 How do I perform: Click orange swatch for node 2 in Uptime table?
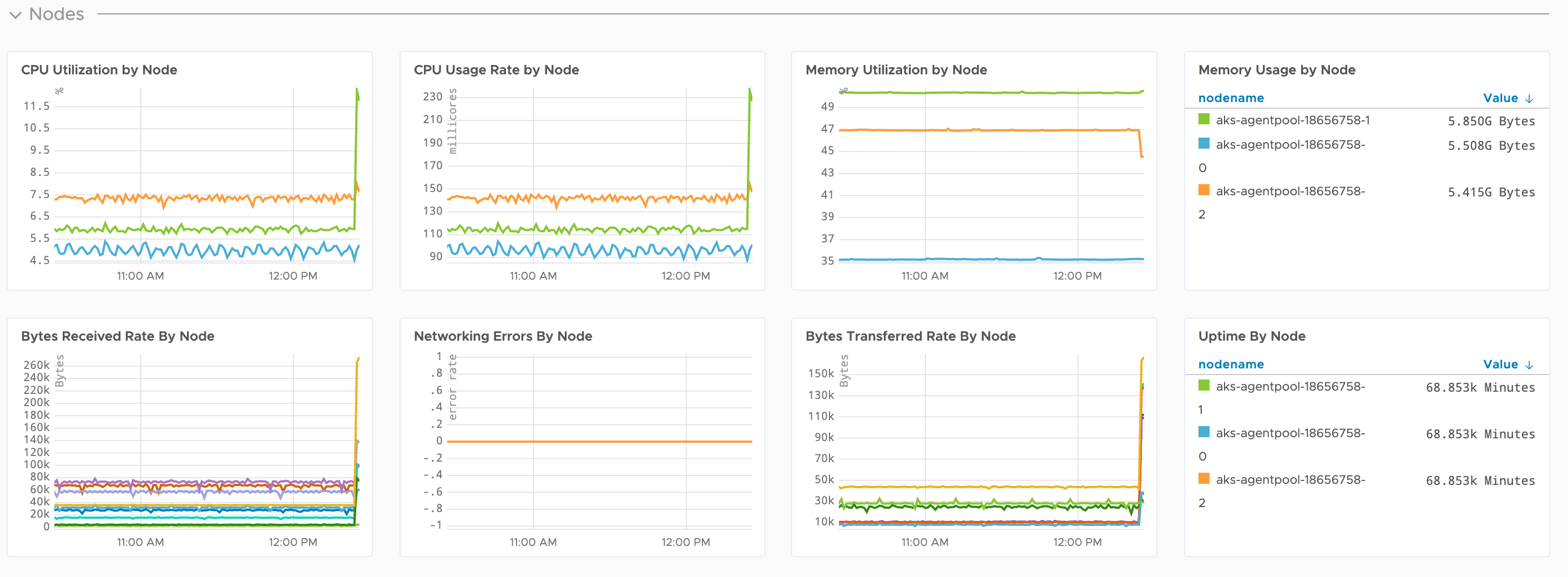[1203, 478]
